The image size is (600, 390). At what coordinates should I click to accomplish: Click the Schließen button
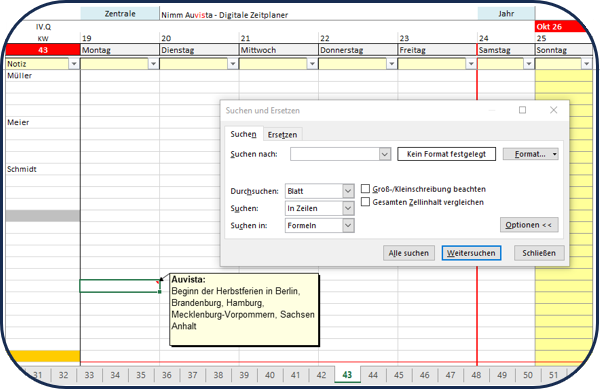pyautogui.click(x=539, y=253)
